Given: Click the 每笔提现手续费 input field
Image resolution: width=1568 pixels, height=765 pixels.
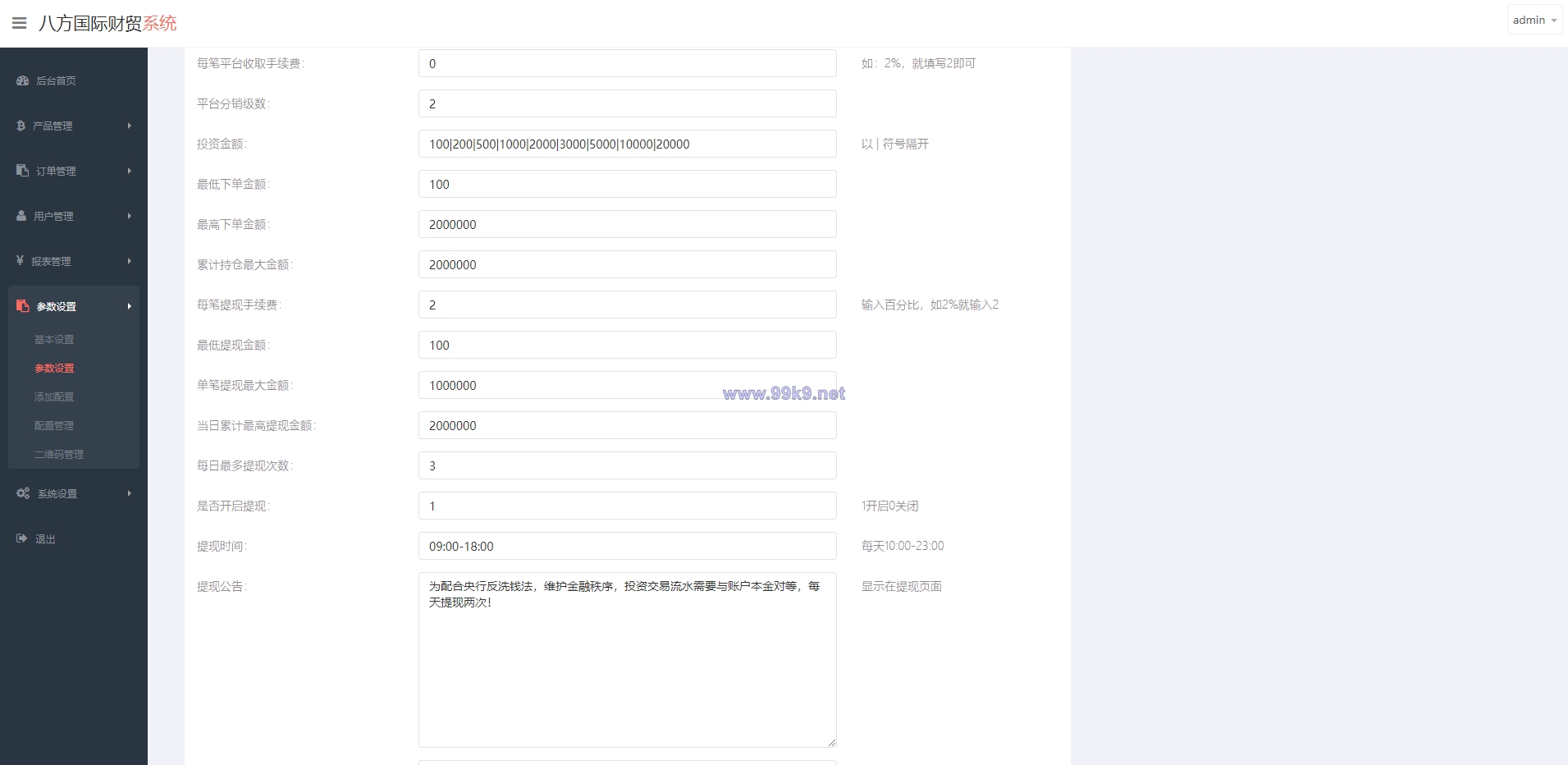Looking at the screenshot, I should pos(628,305).
